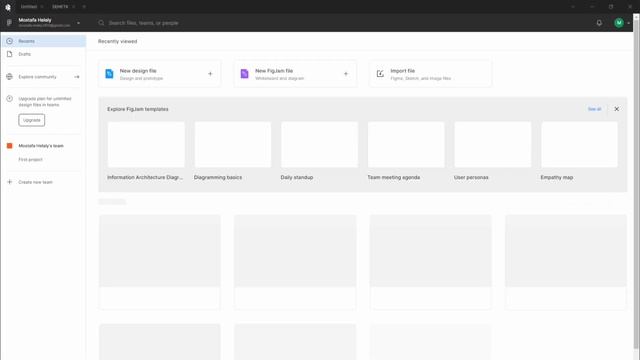Click the purple FigJam file icon
Screen dimensions: 640x360
[244, 74]
